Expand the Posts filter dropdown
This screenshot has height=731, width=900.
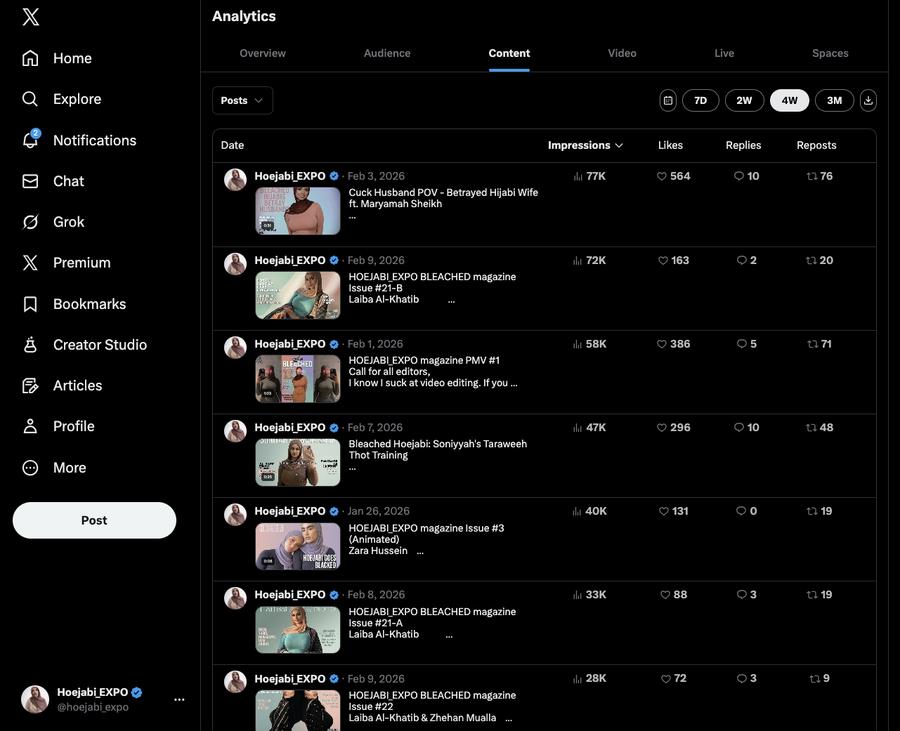pyautogui.click(x=242, y=100)
